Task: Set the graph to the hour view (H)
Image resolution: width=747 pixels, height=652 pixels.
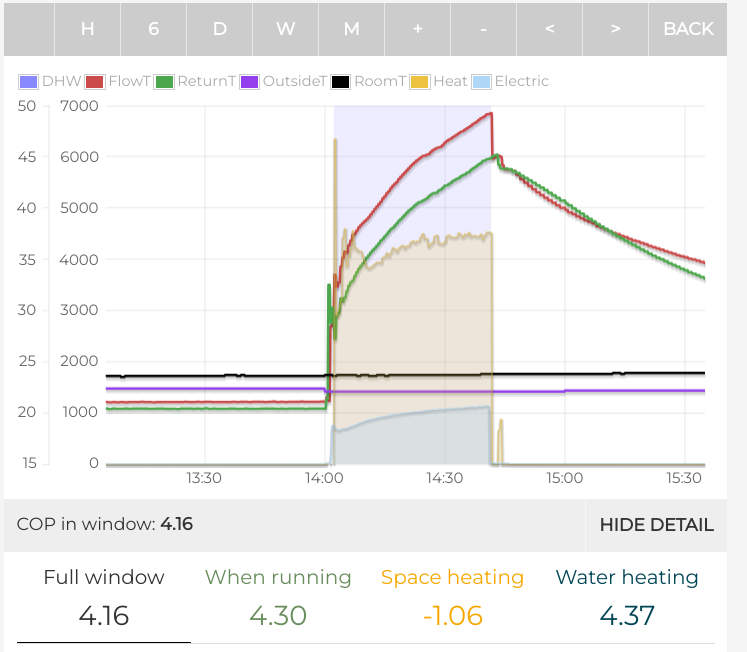Action: 87,28
